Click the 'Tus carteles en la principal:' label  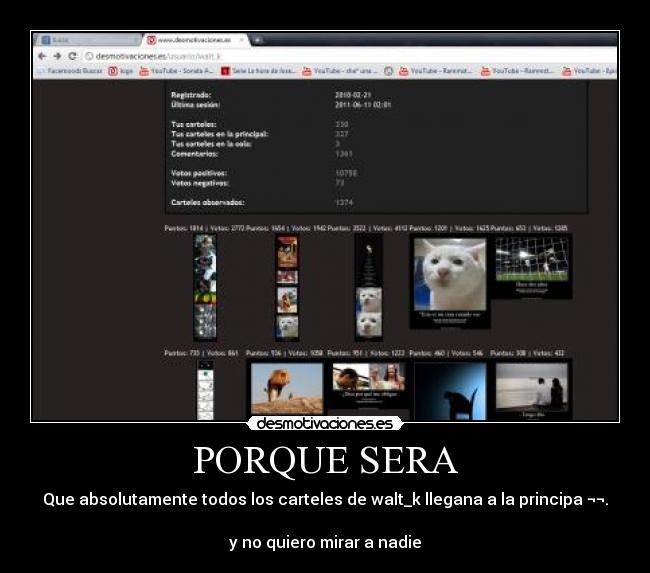click(220, 134)
